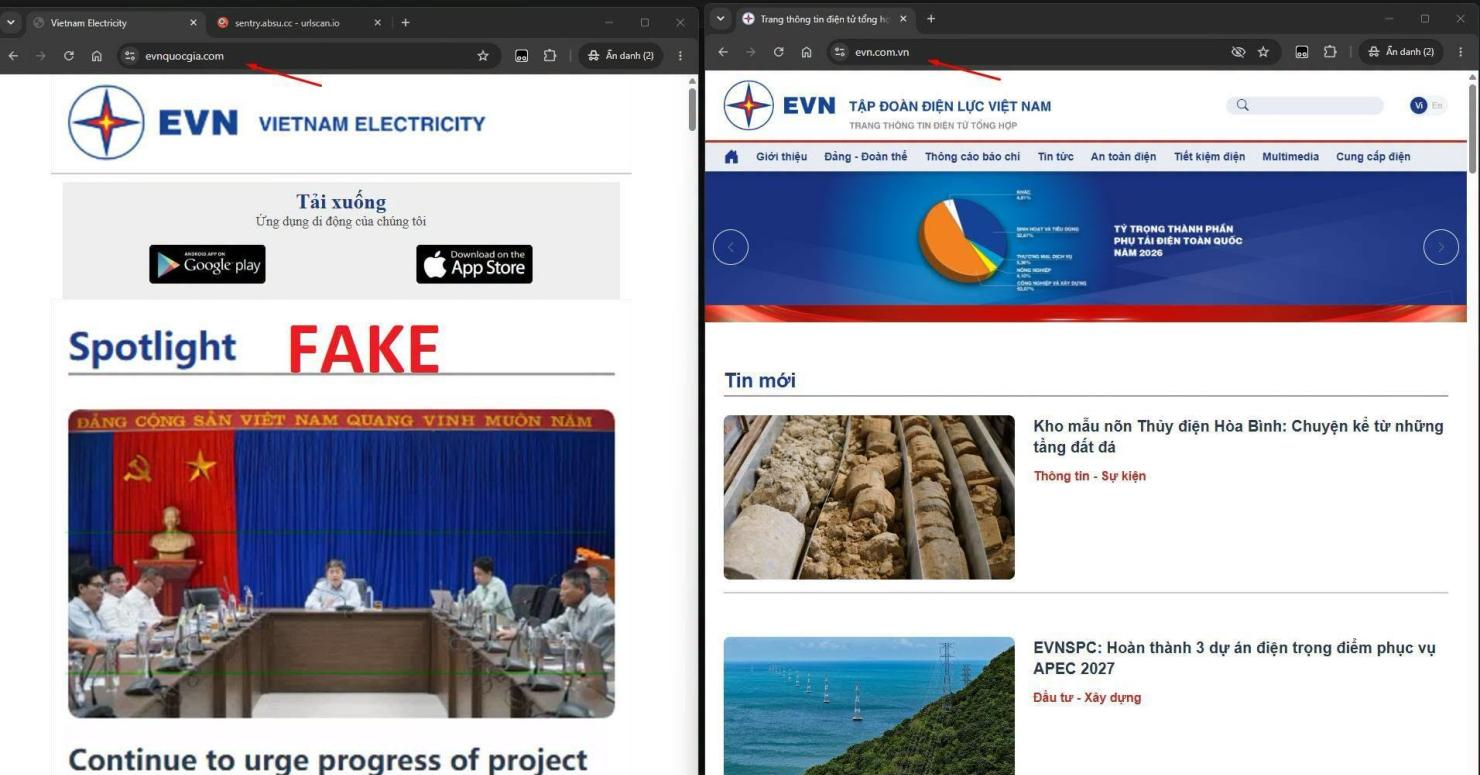Click the EVN logo on the evn.com.vn page
Screen dimensions: 1480x775
780,105
